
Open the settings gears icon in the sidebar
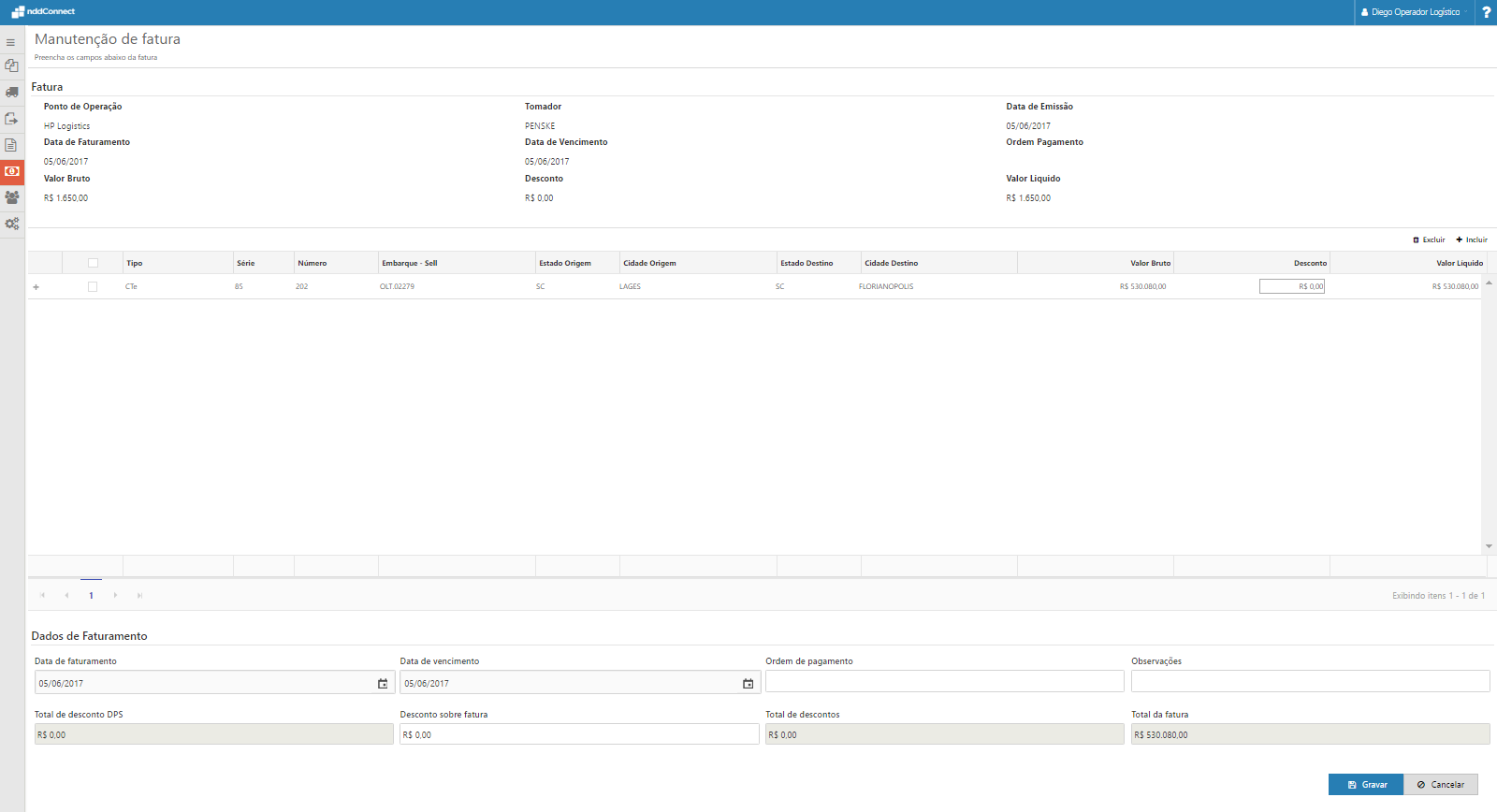[11, 224]
